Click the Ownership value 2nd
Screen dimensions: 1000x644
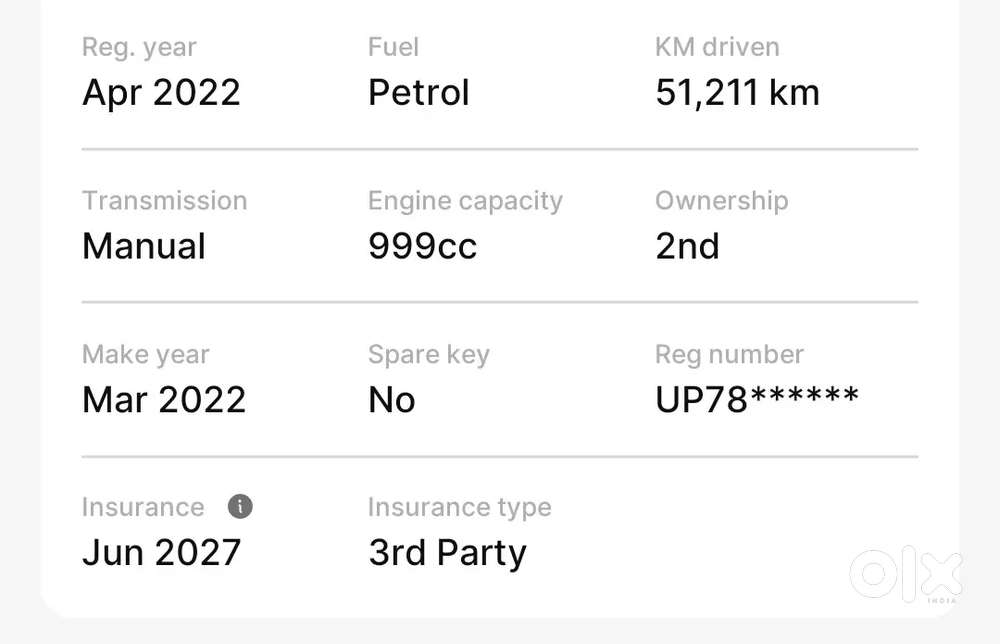pos(688,246)
